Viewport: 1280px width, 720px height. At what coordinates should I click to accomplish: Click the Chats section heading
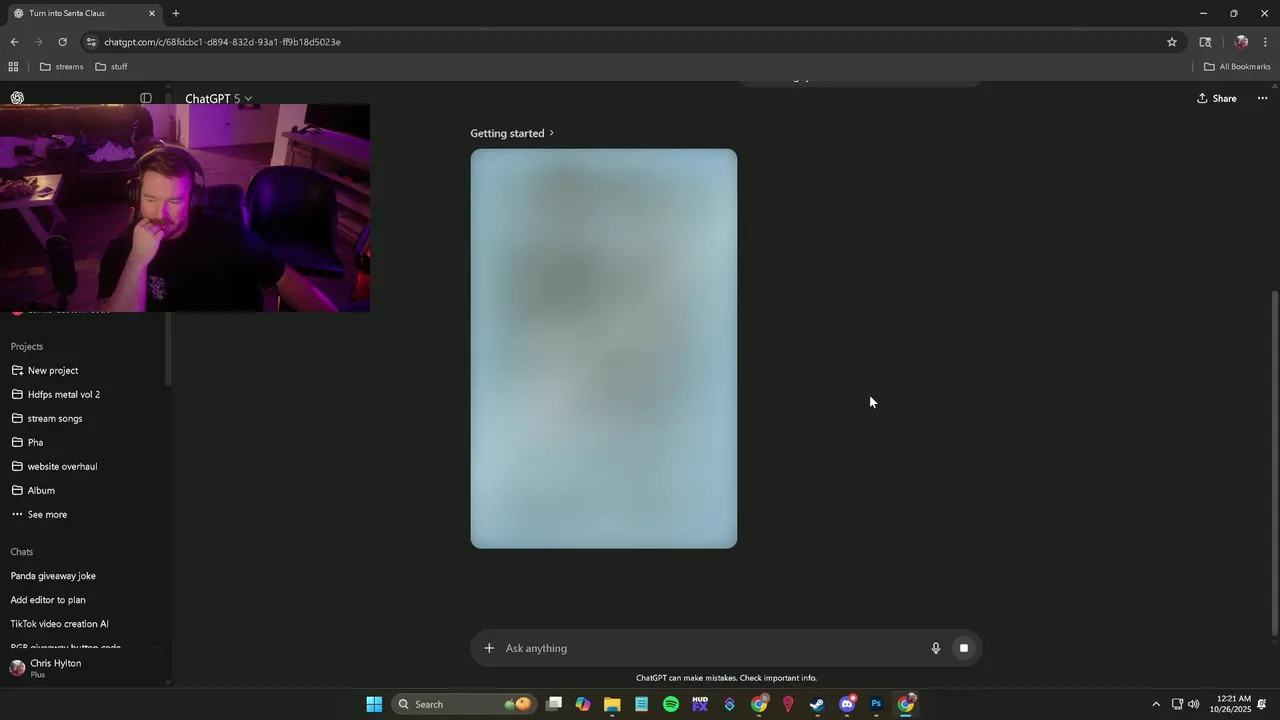point(22,552)
